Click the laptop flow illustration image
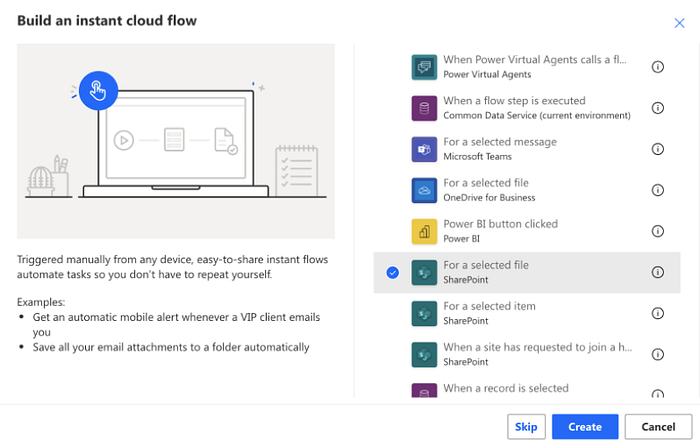This screenshot has height=447, width=700. click(x=176, y=141)
